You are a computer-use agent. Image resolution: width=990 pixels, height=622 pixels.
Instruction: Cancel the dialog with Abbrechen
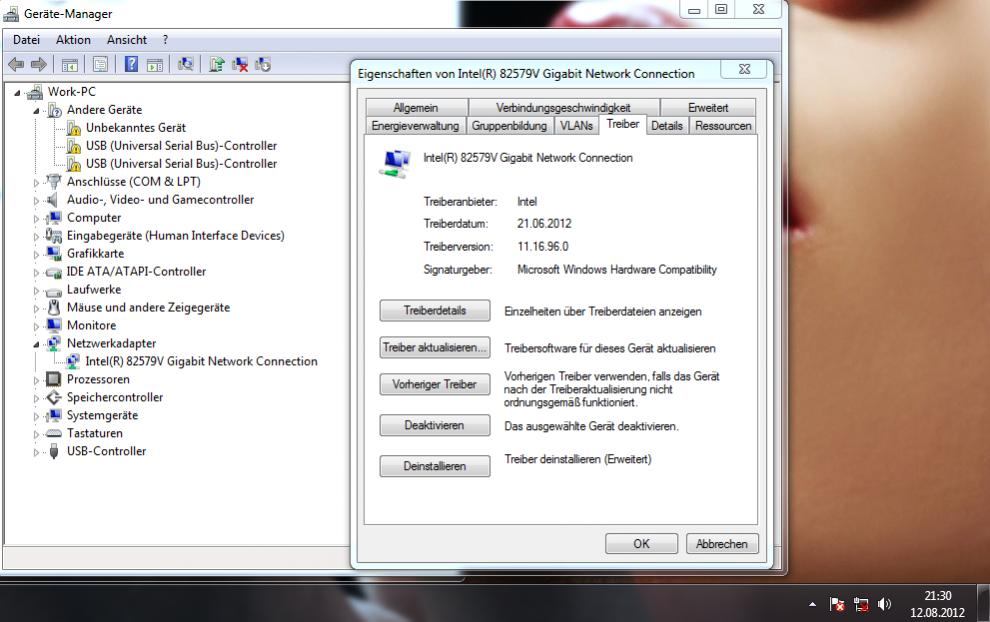(x=722, y=544)
